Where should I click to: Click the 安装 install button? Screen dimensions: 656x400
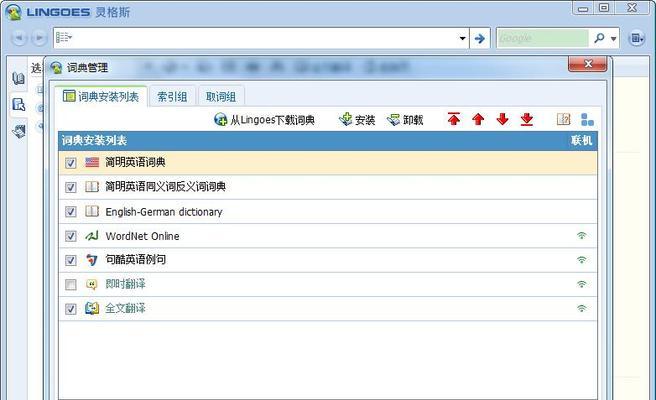pyautogui.click(x=357, y=120)
